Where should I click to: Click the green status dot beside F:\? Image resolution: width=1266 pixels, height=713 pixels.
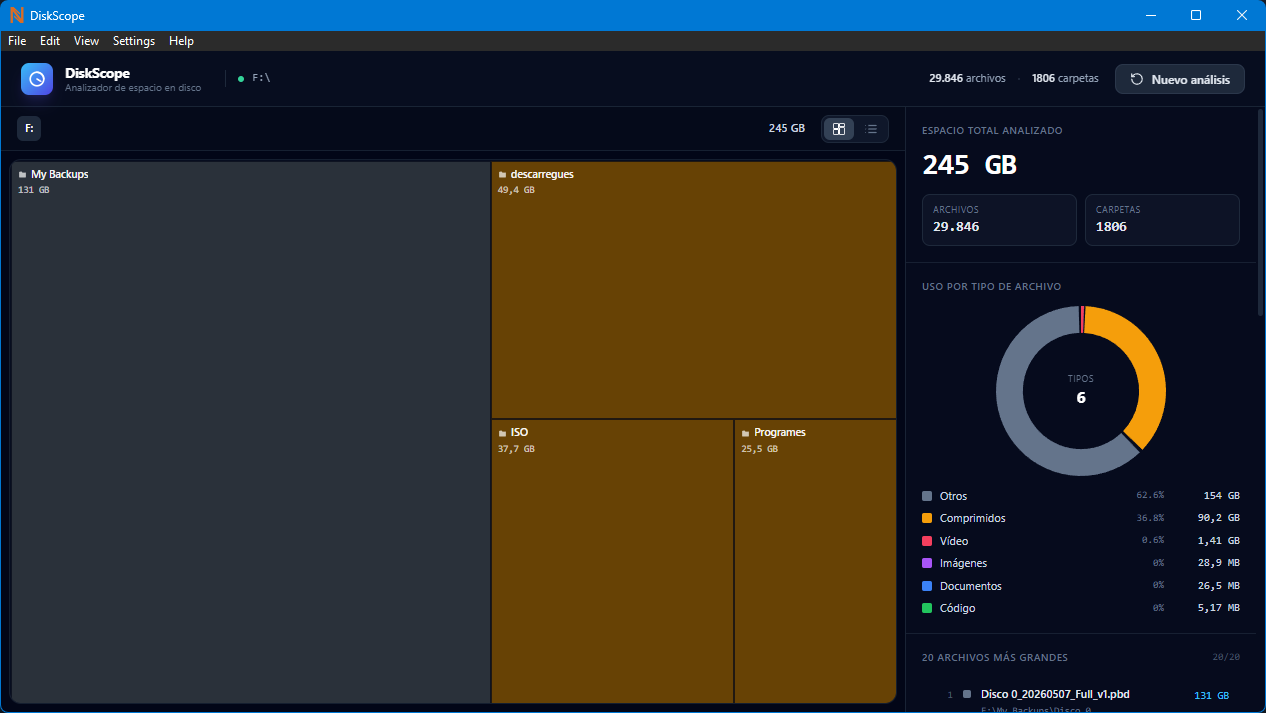click(x=241, y=78)
